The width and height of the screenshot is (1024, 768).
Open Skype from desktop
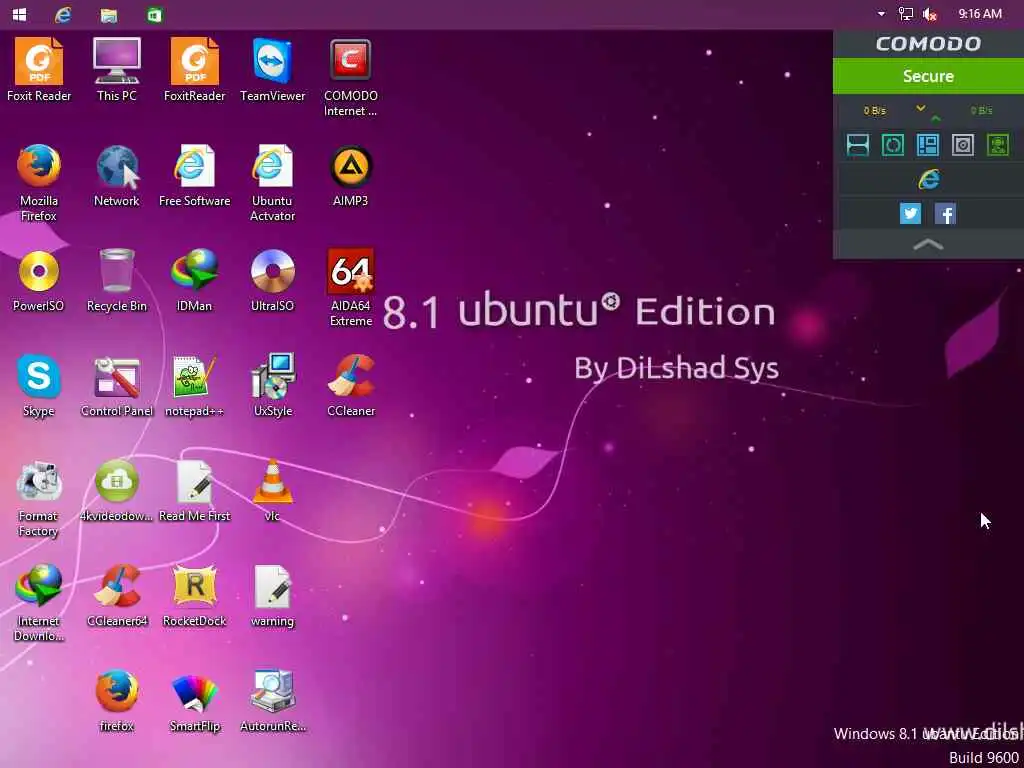tap(39, 385)
